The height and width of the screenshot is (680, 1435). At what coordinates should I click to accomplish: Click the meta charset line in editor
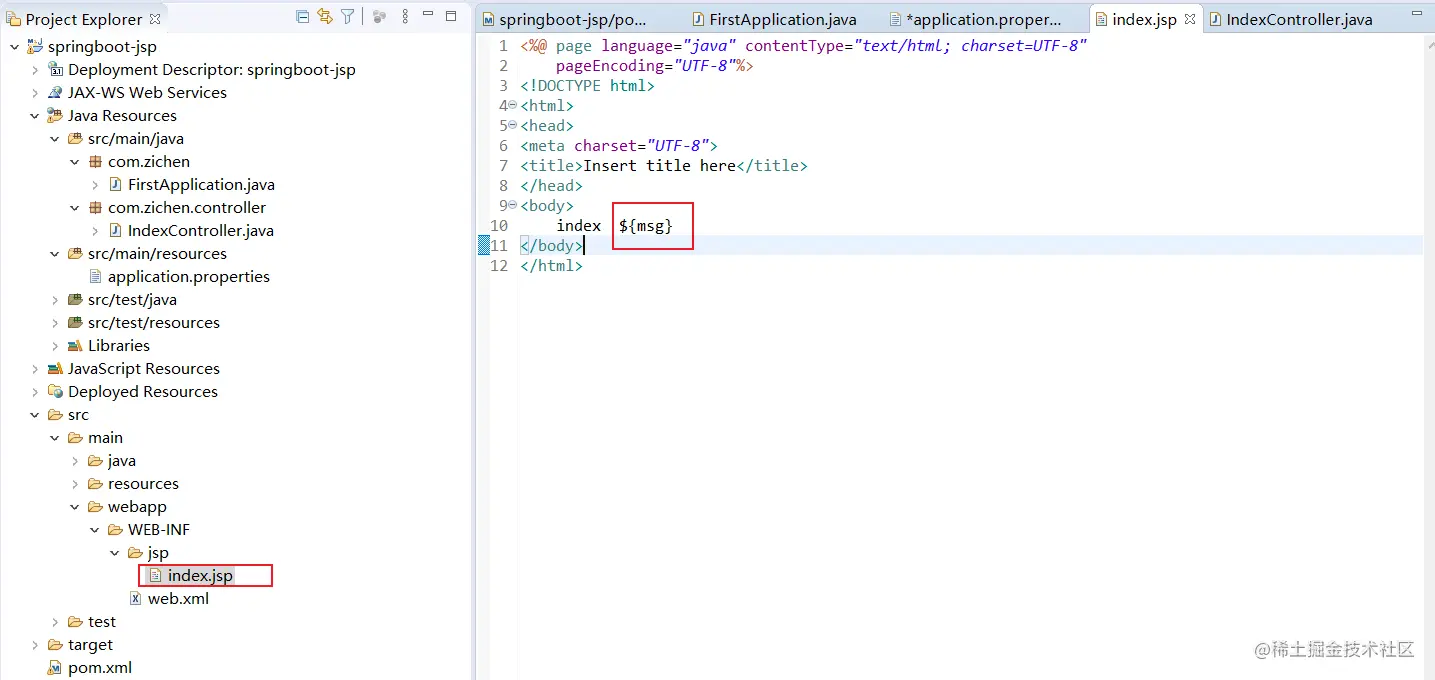tap(619, 146)
